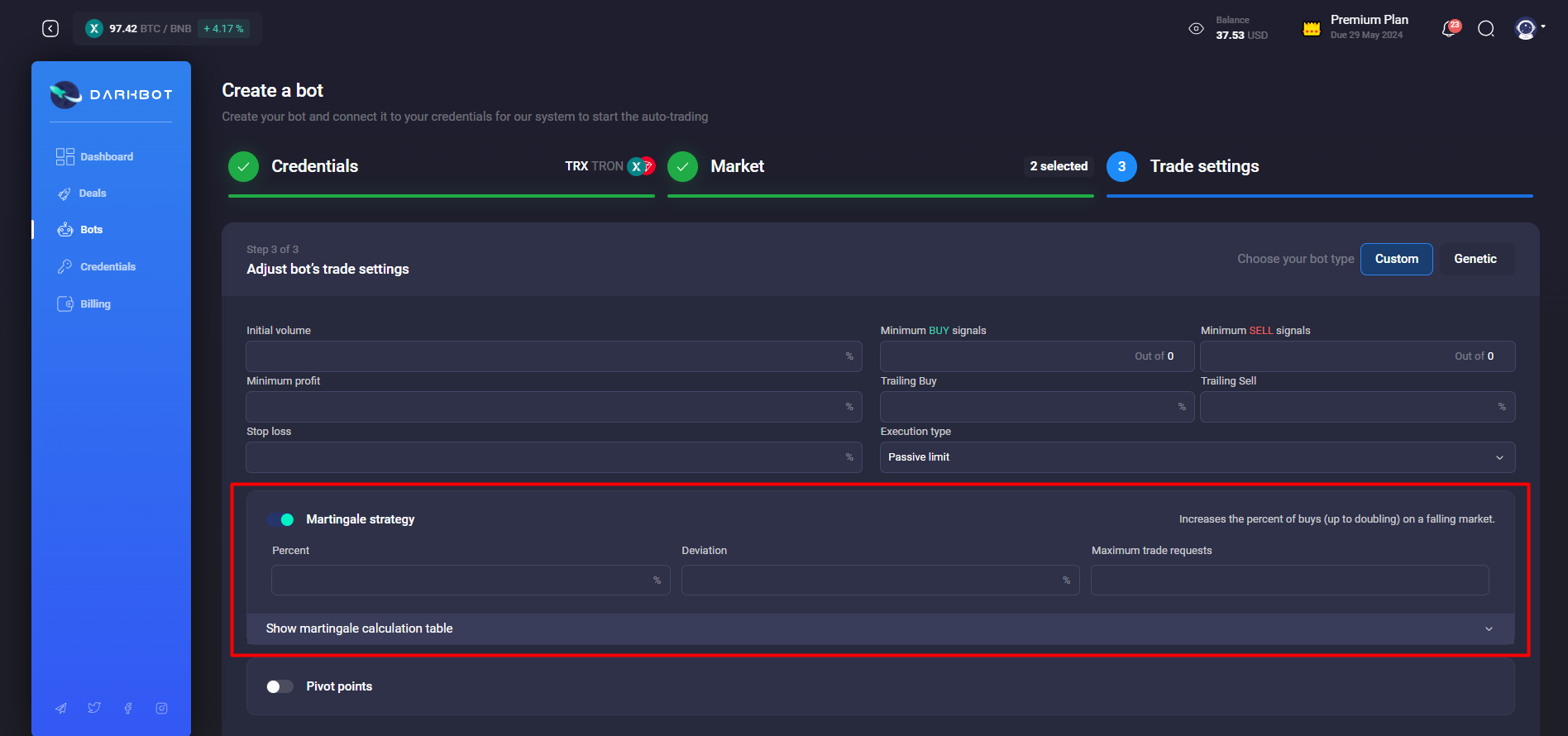
Task: Click the Facebook icon in sidebar footer
Action: click(x=128, y=708)
